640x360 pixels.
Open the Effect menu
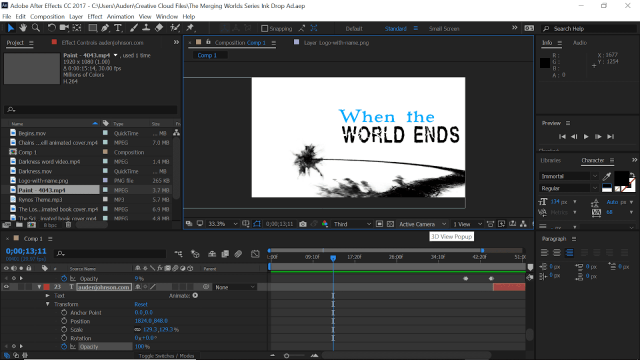click(x=95, y=17)
